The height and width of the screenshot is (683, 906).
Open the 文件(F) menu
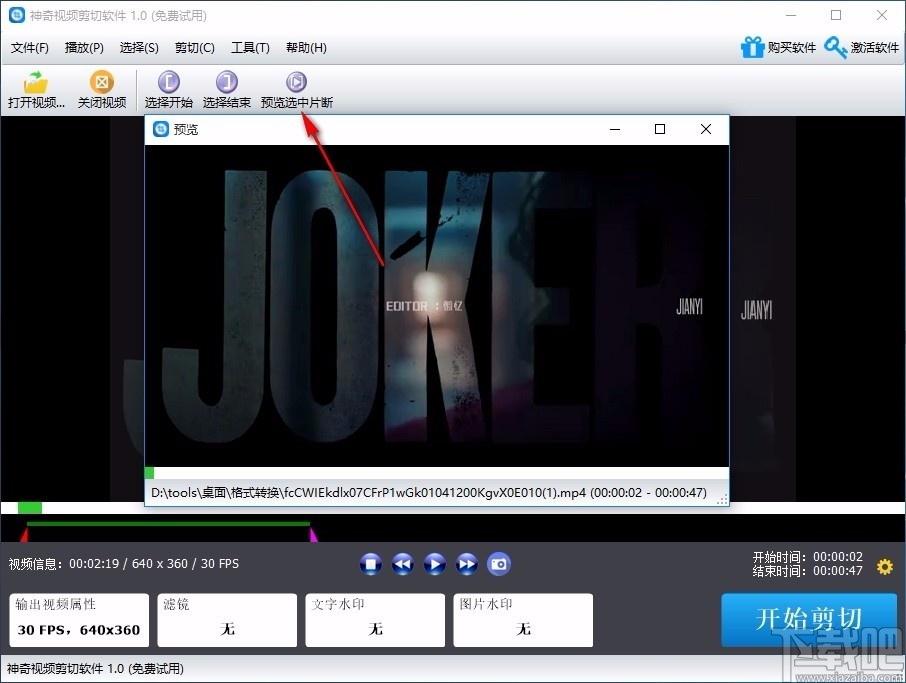tap(29, 47)
